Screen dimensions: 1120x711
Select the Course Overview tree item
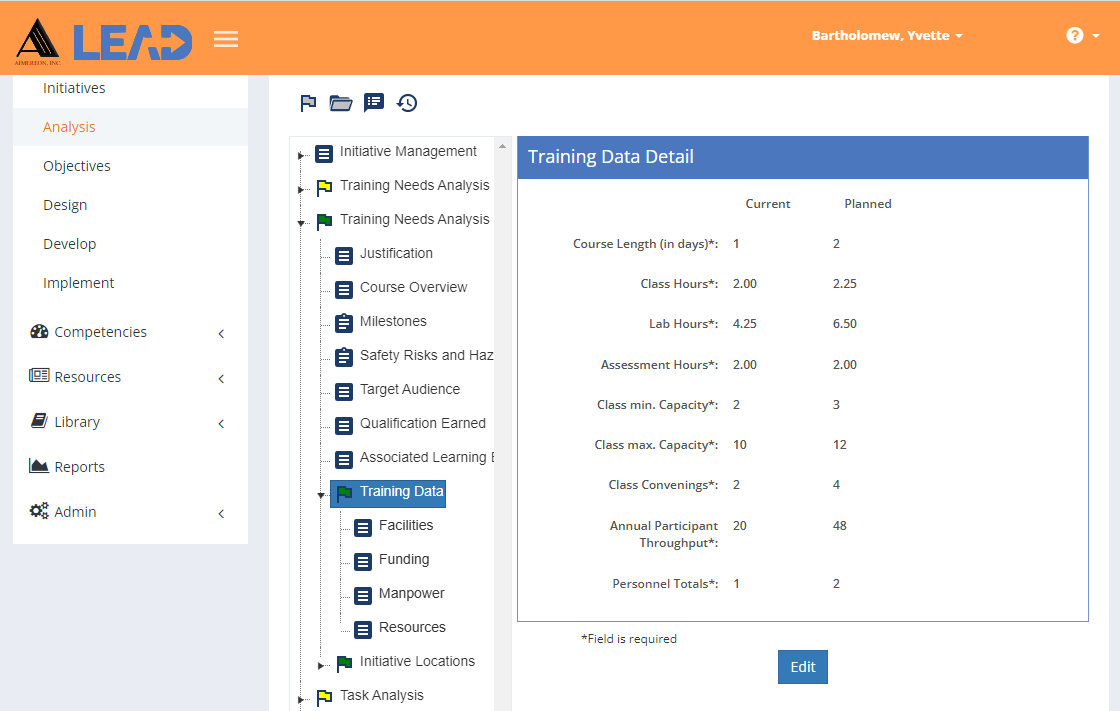click(414, 287)
